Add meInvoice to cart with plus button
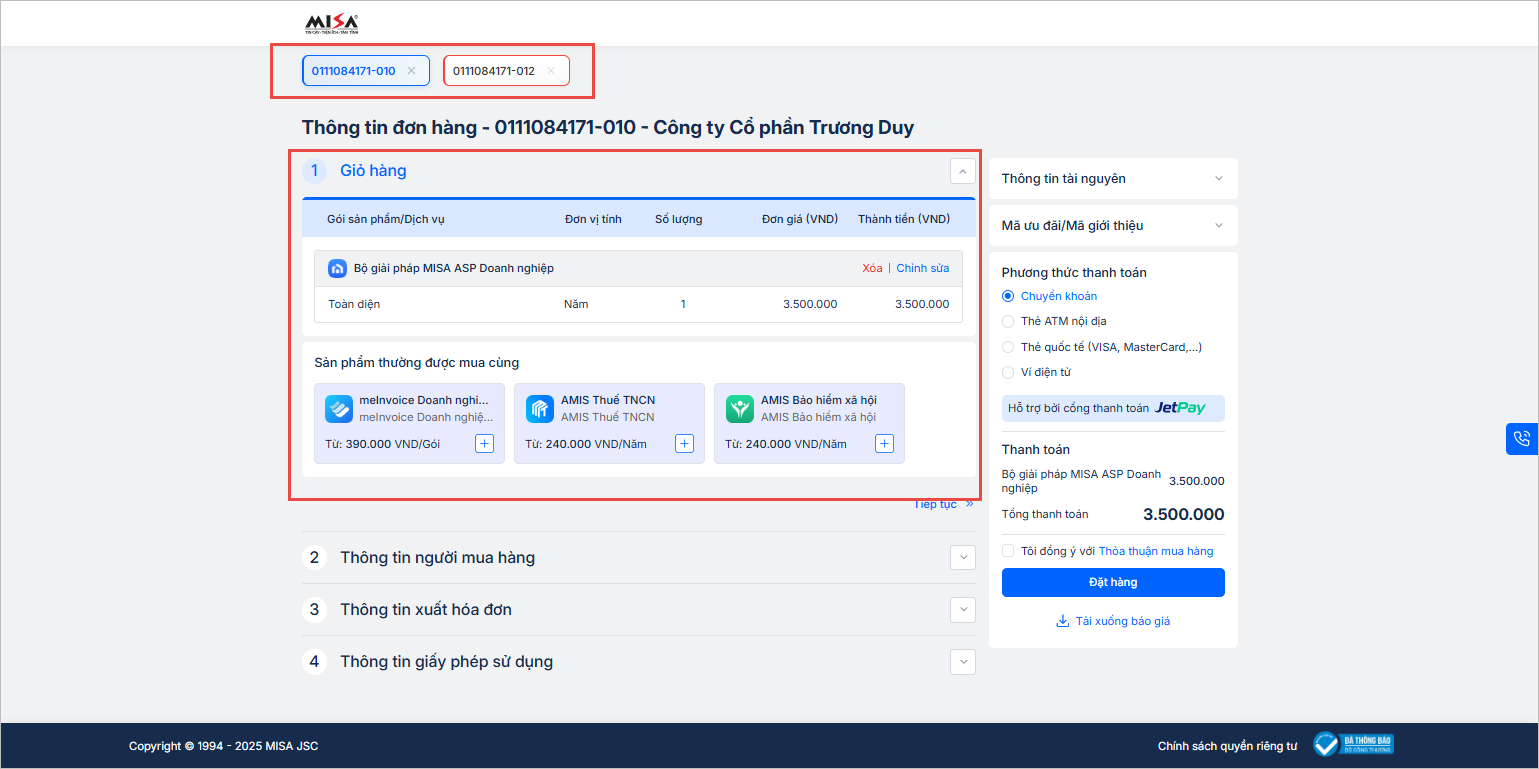 (484, 444)
